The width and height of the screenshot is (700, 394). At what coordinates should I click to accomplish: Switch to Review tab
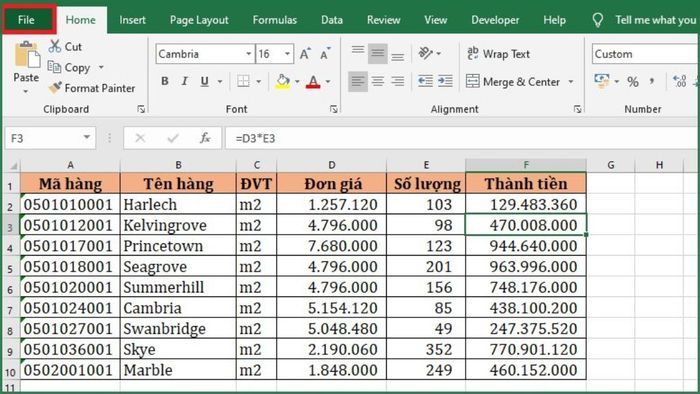(x=383, y=20)
